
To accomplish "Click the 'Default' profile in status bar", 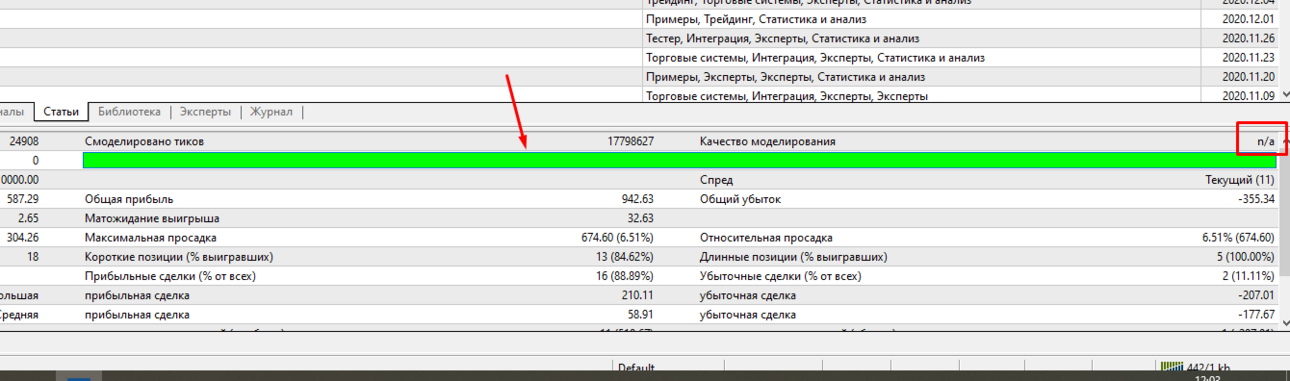I will [x=636, y=367].
